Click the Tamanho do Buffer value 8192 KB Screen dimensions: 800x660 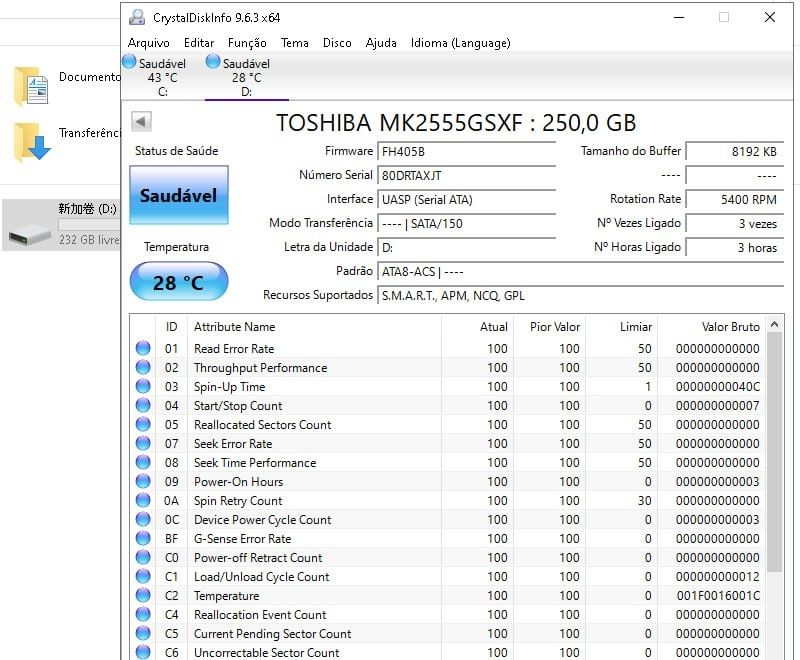[x=735, y=151]
